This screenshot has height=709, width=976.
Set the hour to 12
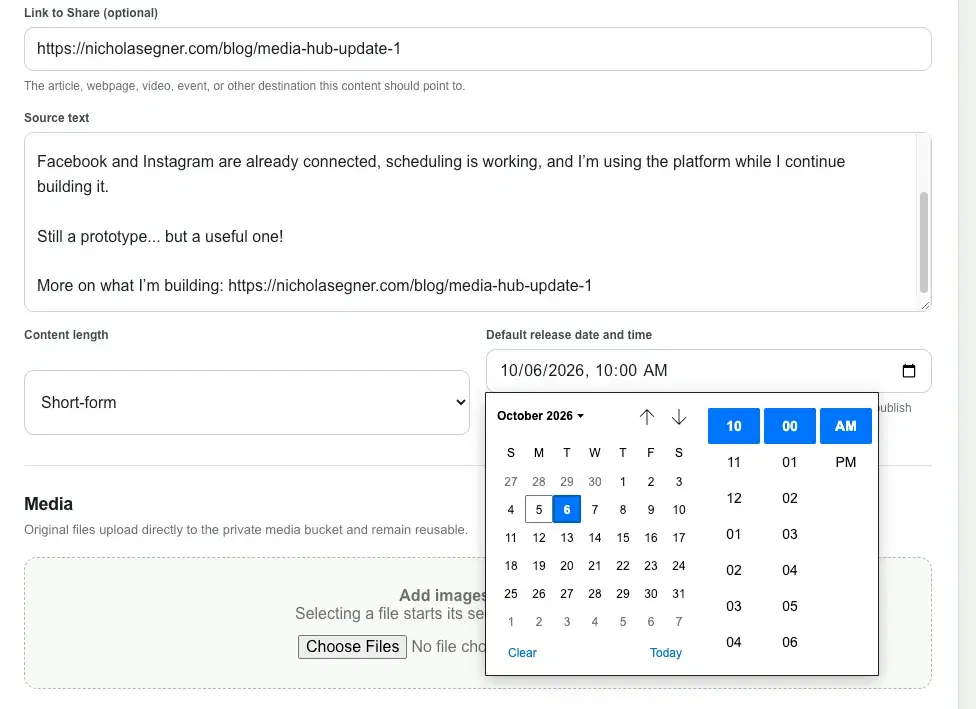tap(734, 499)
